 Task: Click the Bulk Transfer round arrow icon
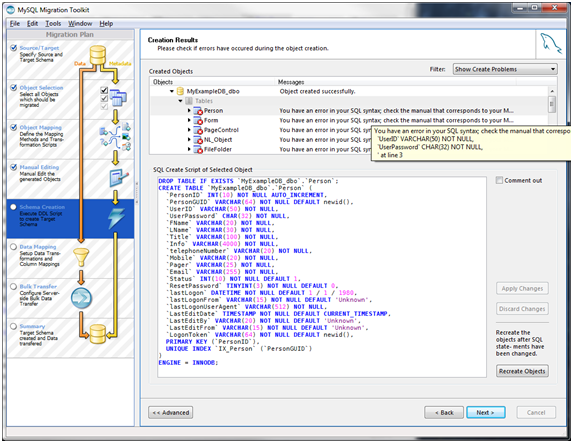[x=81, y=298]
